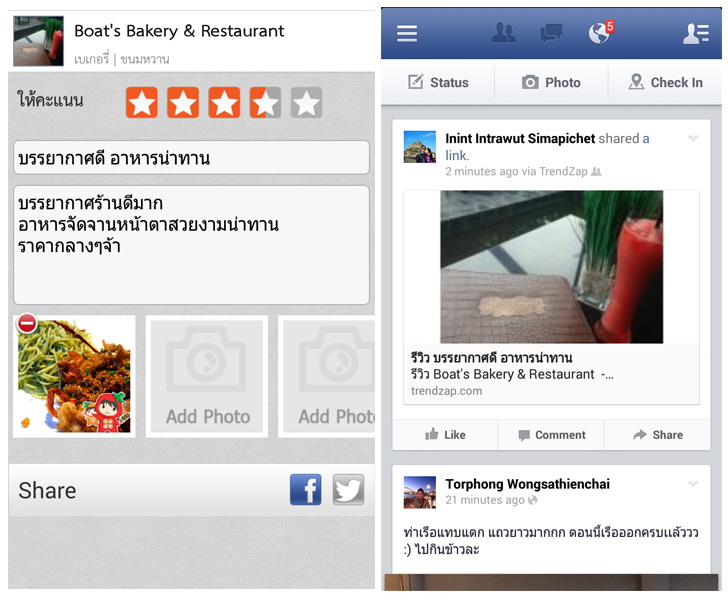
Task: Remove the attached noodle photo
Action: (x=27, y=323)
